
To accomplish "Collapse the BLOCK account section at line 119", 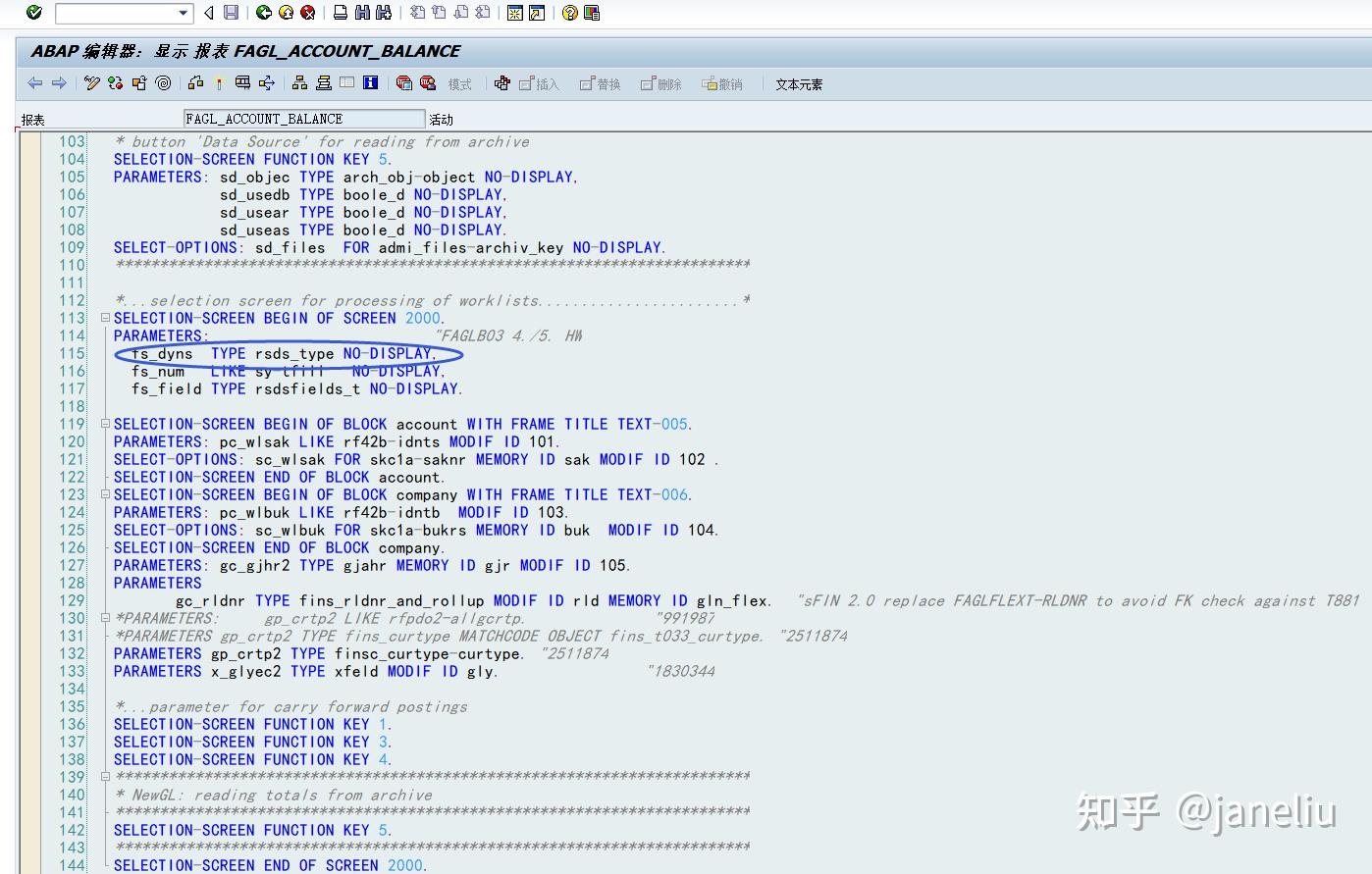I will [x=105, y=424].
